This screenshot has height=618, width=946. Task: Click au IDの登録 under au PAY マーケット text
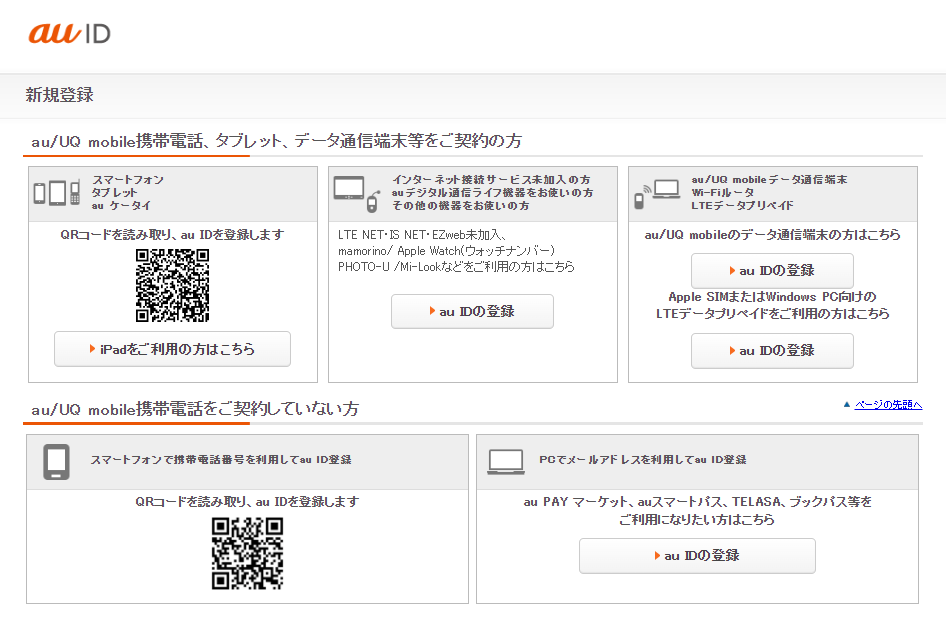click(x=697, y=556)
